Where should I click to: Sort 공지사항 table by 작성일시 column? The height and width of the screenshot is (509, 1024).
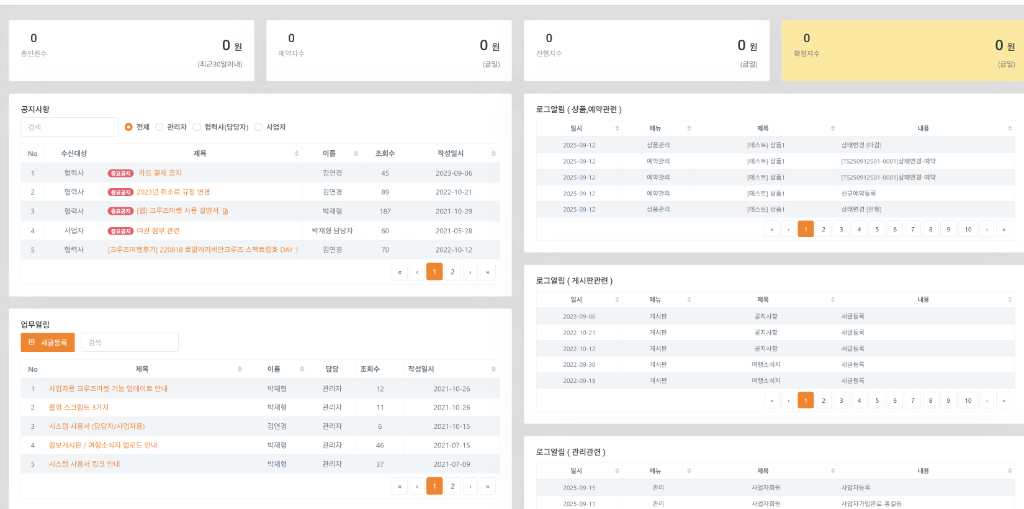[x=492, y=154]
